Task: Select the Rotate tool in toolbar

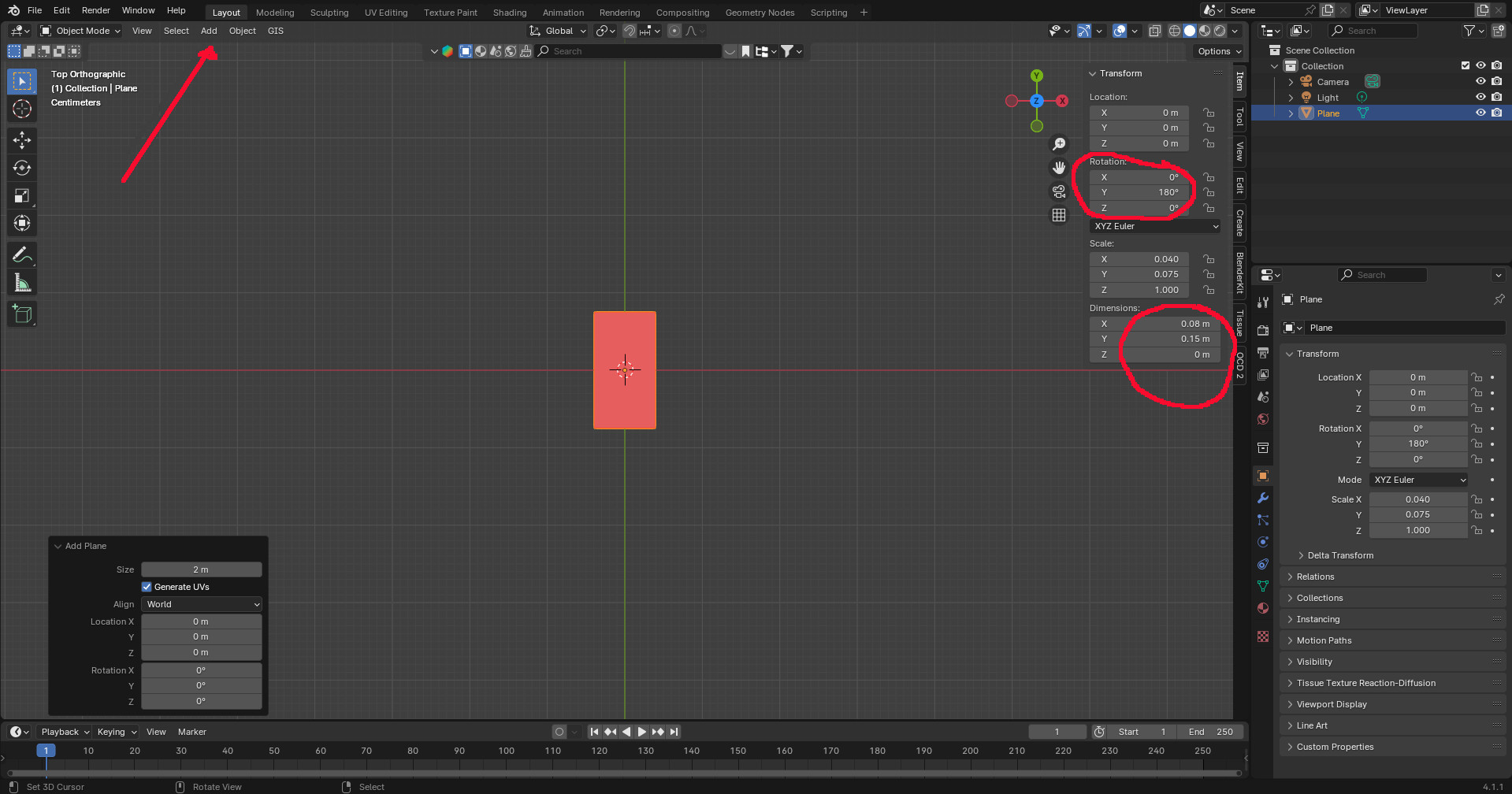Action: click(x=22, y=168)
